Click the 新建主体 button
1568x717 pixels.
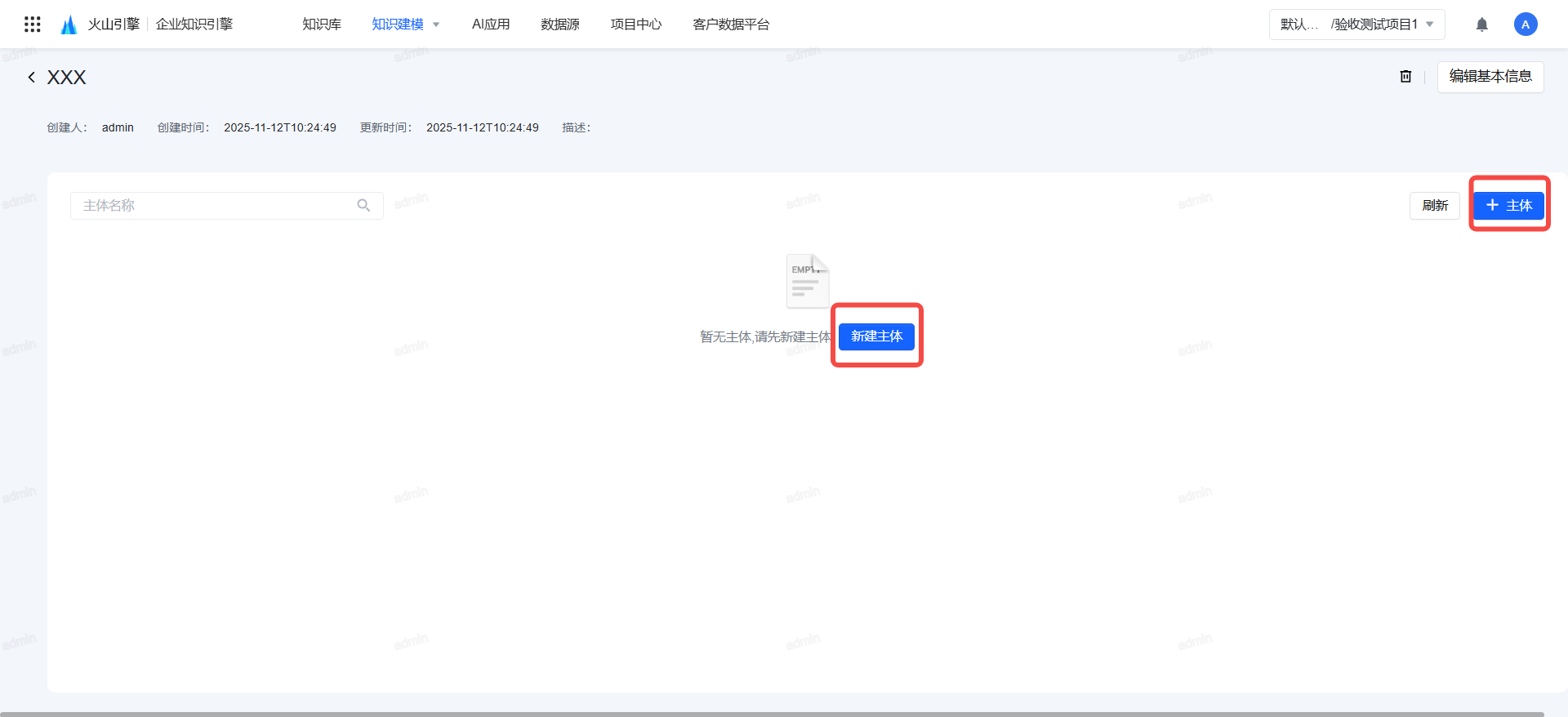[x=877, y=336]
